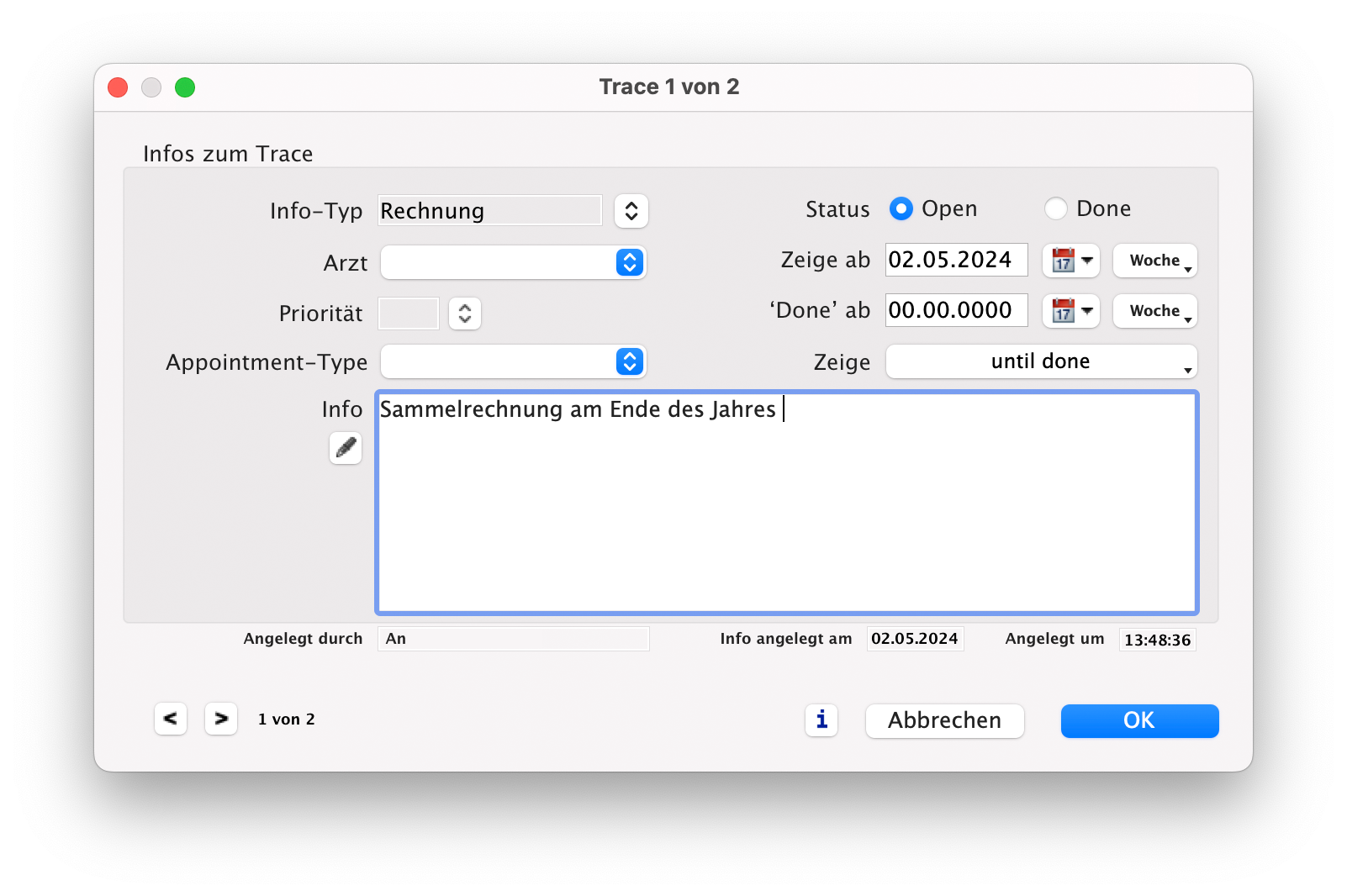Open the calendar picker for 'Done' ab
Viewport: 1347px width, 896px height.
(x=1070, y=311)
